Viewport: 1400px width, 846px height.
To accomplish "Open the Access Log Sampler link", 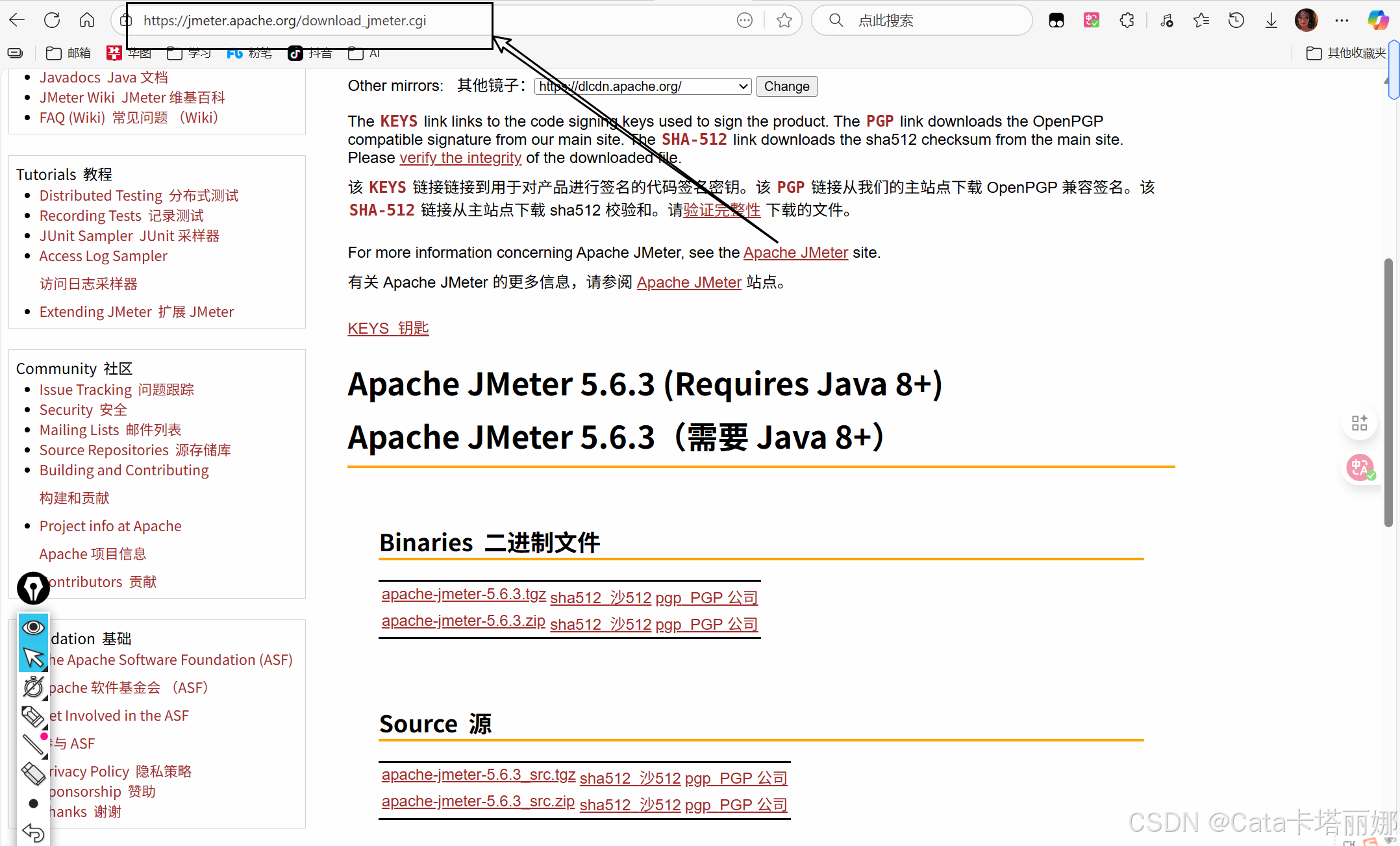I will (x=103, y=256).
